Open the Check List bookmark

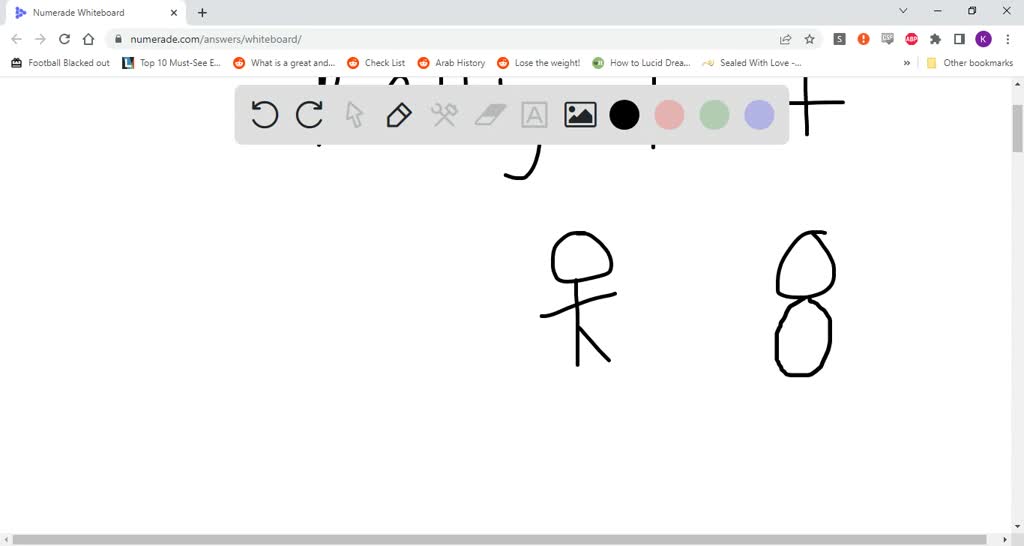pos(376,63)
